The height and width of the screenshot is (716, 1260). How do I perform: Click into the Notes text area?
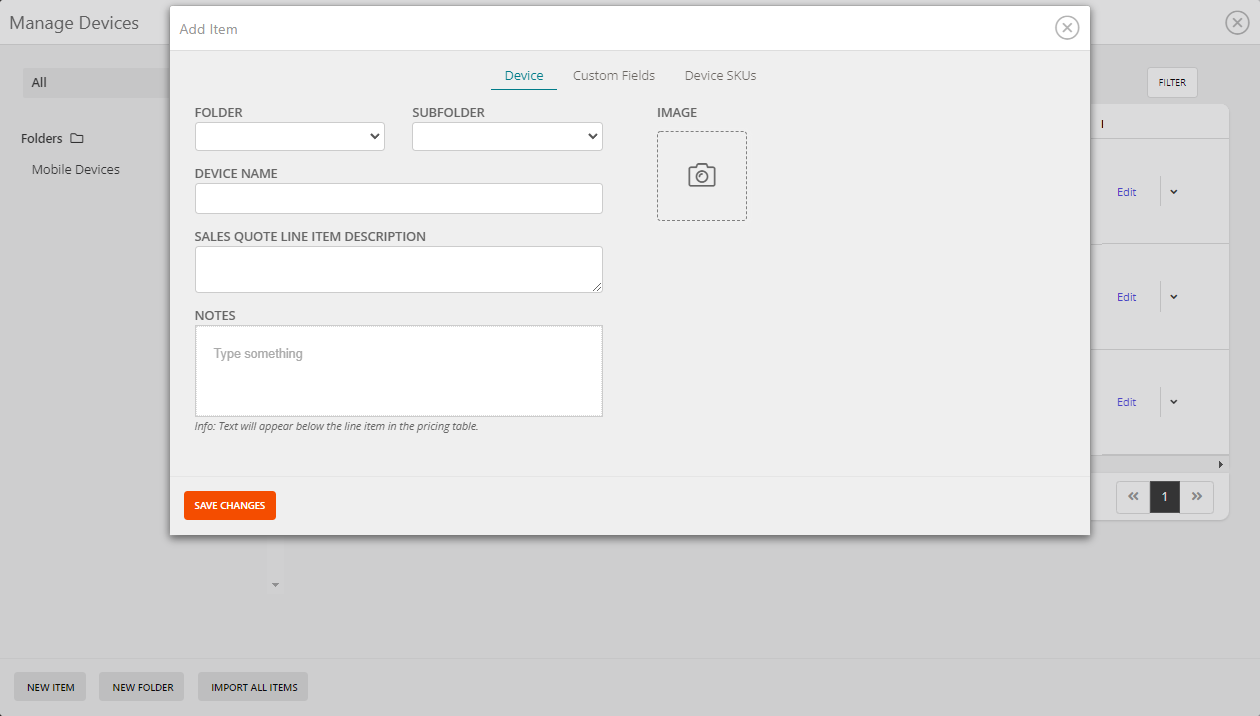tap(398, 370)
